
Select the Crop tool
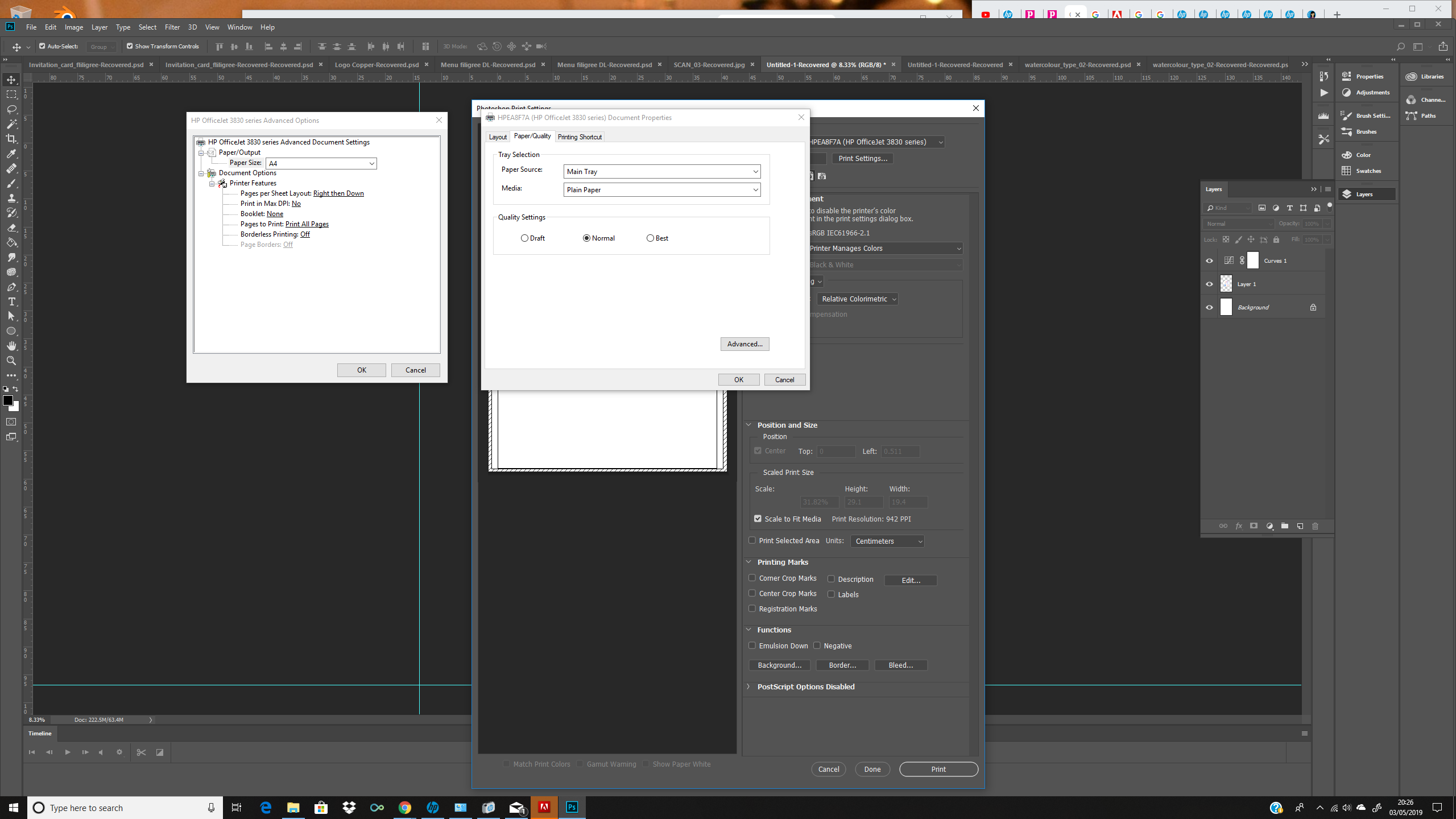click(x=11, y=138)
